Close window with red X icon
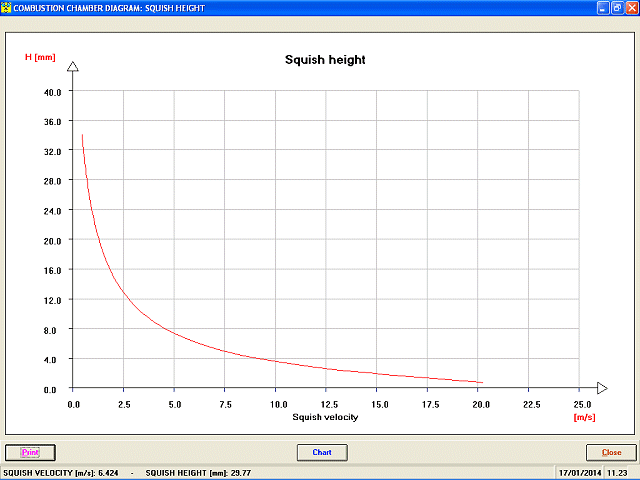640x480 pixels. click(631, 8)
